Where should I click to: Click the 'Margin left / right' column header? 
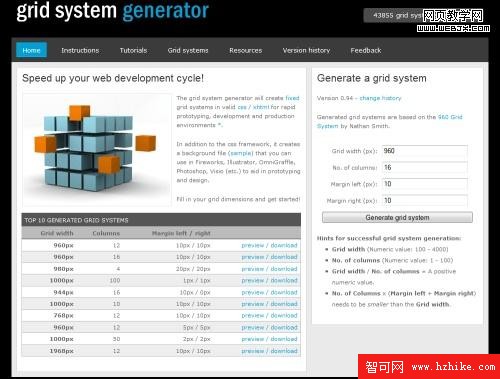pos(181,233)
